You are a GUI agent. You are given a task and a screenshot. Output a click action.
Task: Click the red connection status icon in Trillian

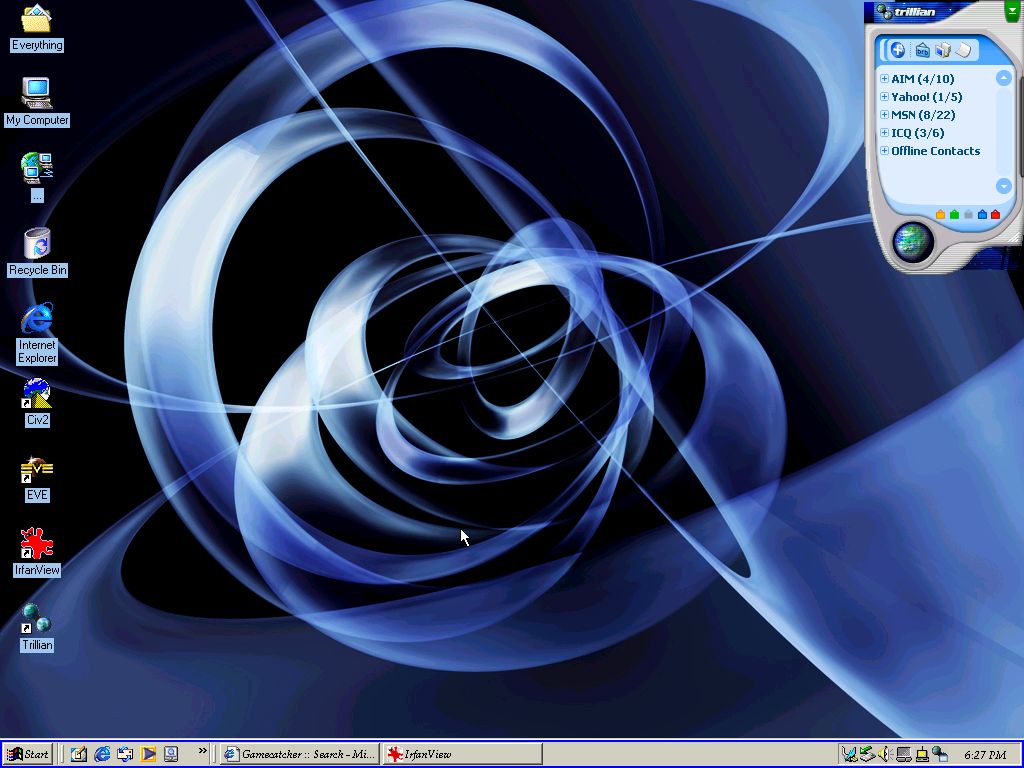[995, 214]
